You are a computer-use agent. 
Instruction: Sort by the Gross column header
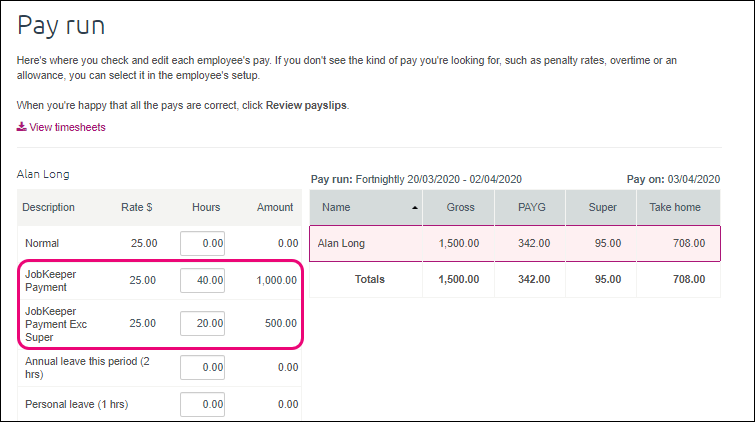pos(457,207)
